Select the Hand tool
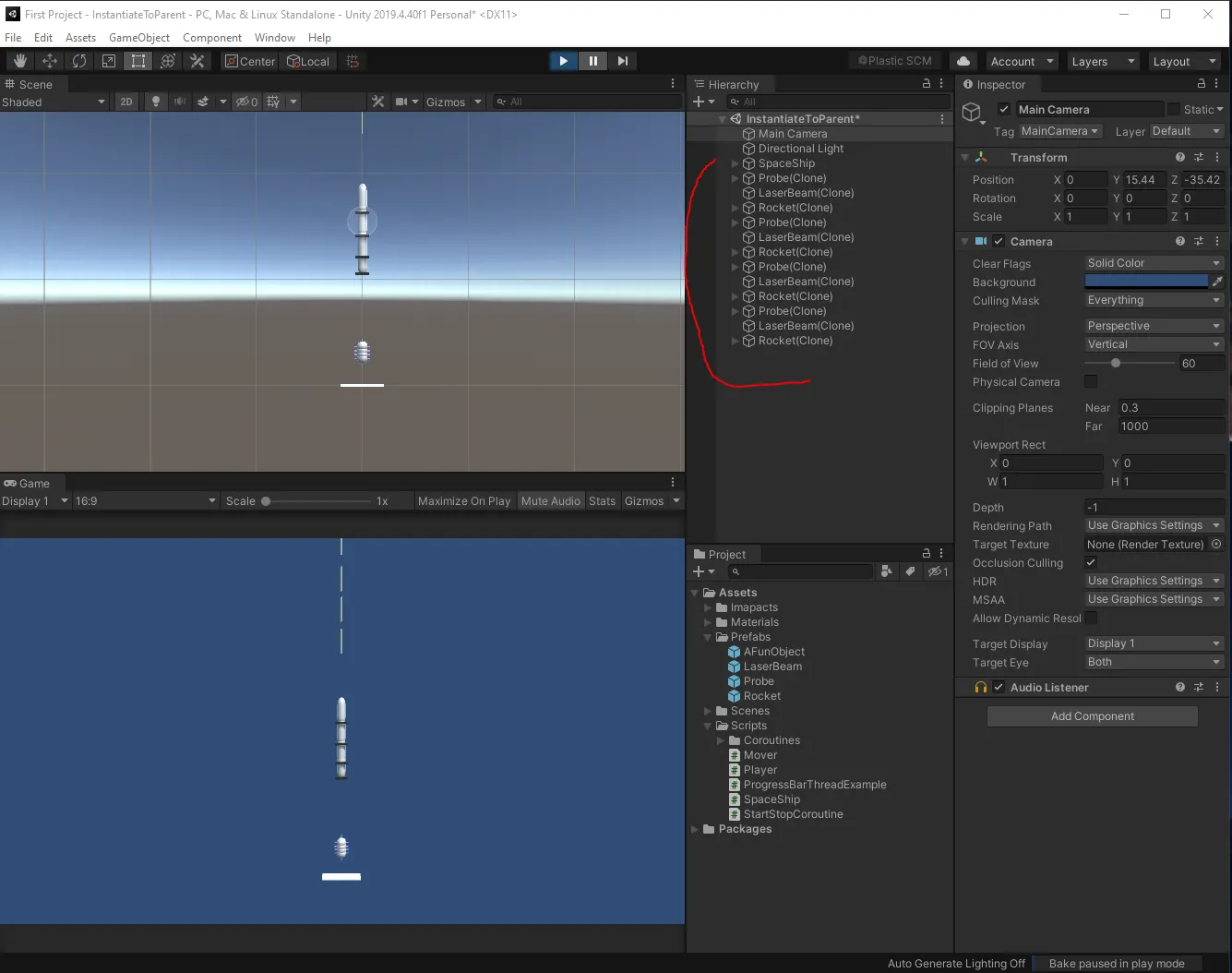The image size is (1232, 973). [x=19, y=61]
